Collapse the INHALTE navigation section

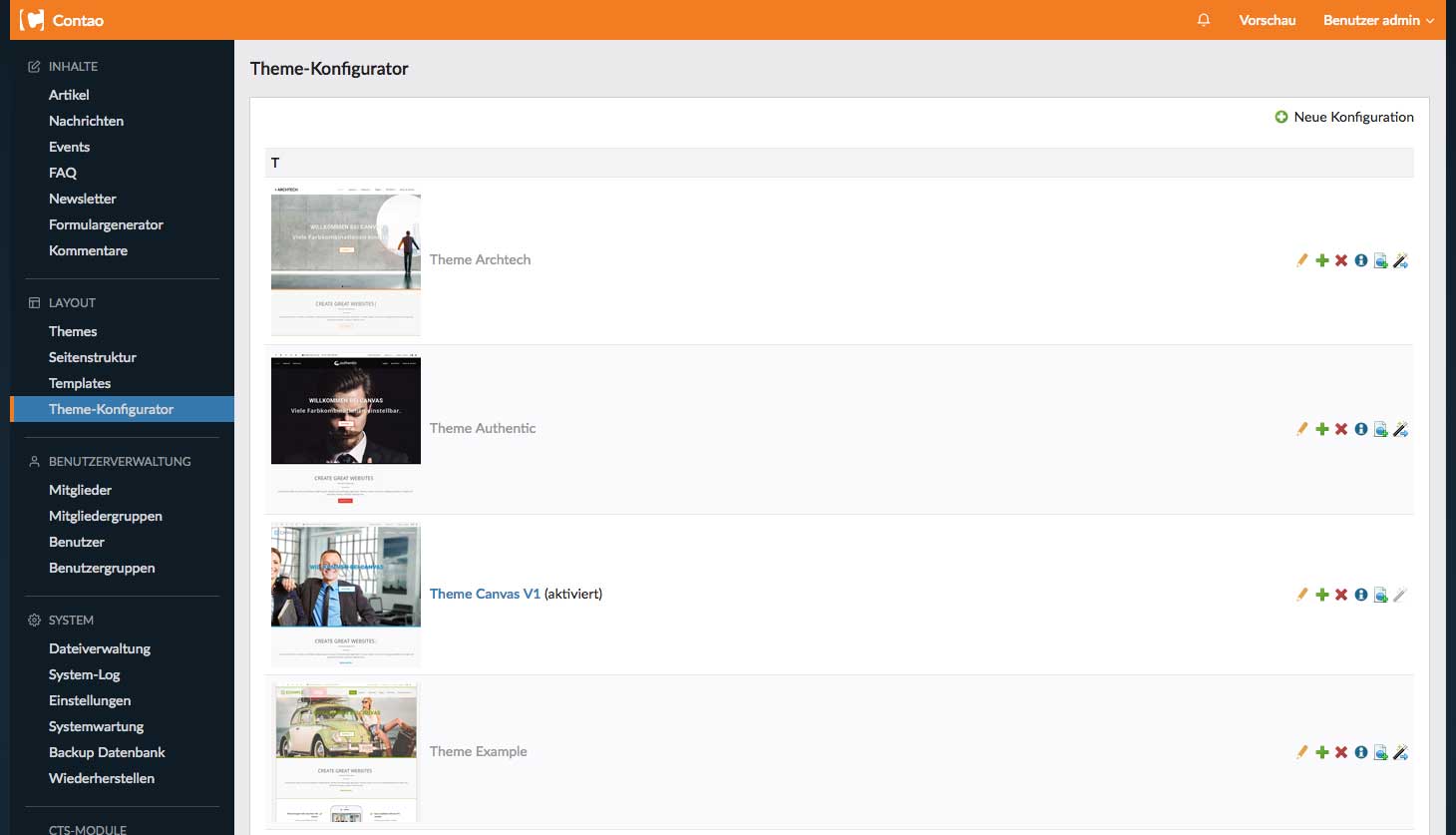point(73,67)
